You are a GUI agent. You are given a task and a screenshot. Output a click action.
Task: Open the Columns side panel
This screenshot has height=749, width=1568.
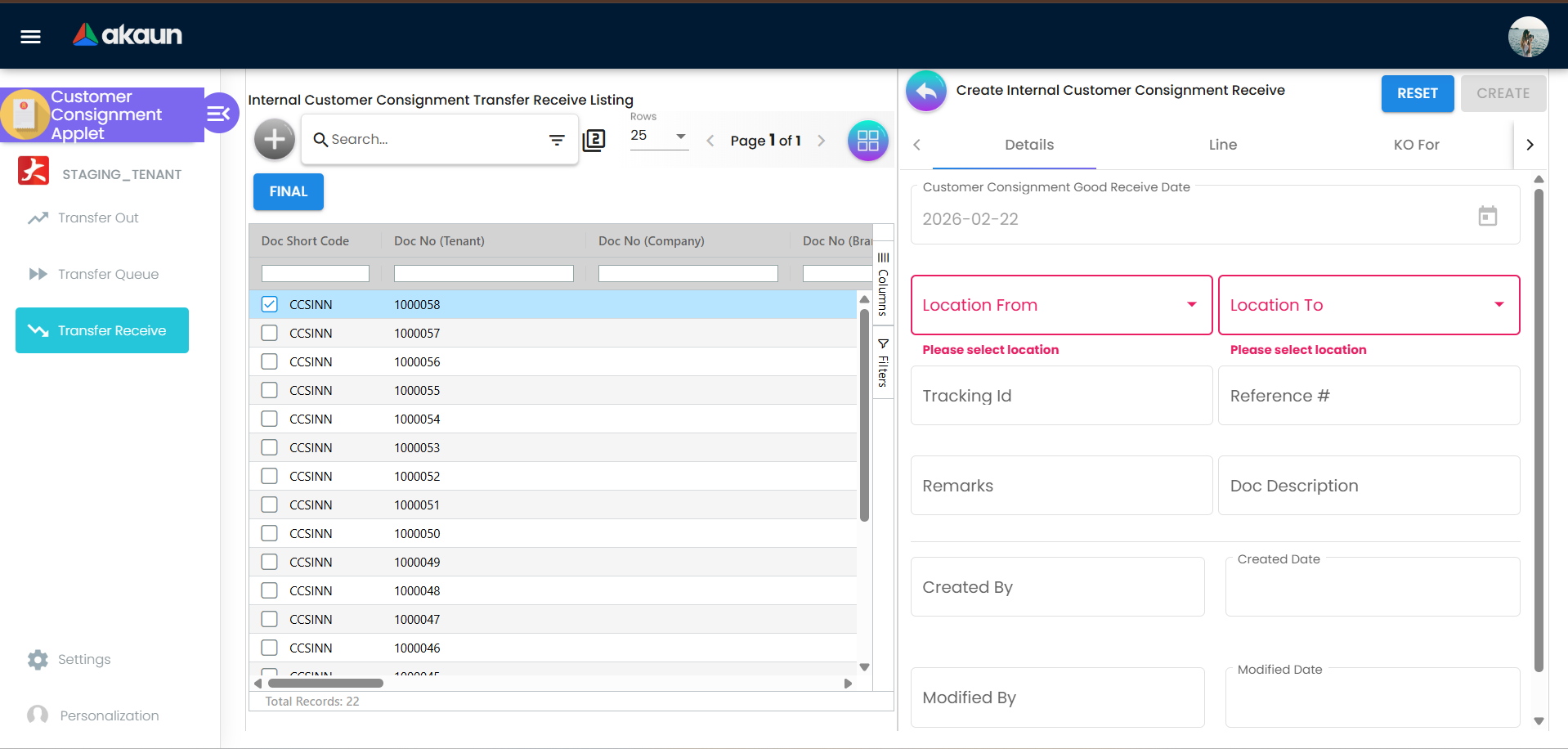tap(883, 285)
